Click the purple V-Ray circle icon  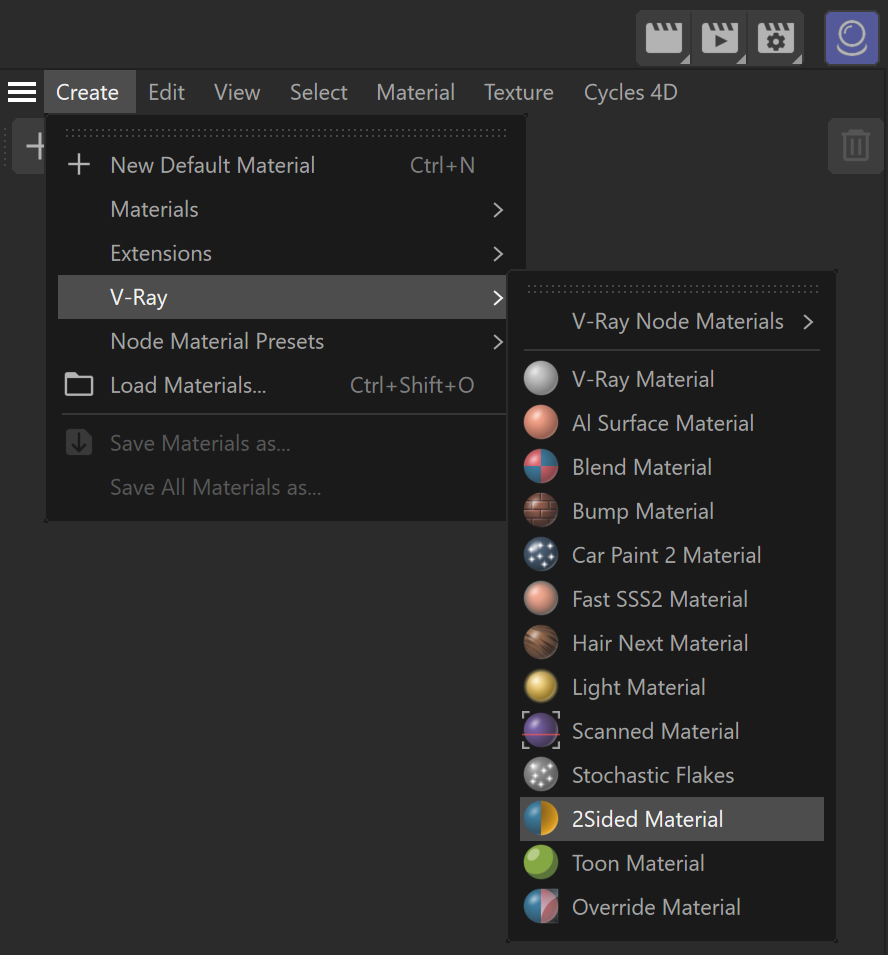tap(851, 38)
